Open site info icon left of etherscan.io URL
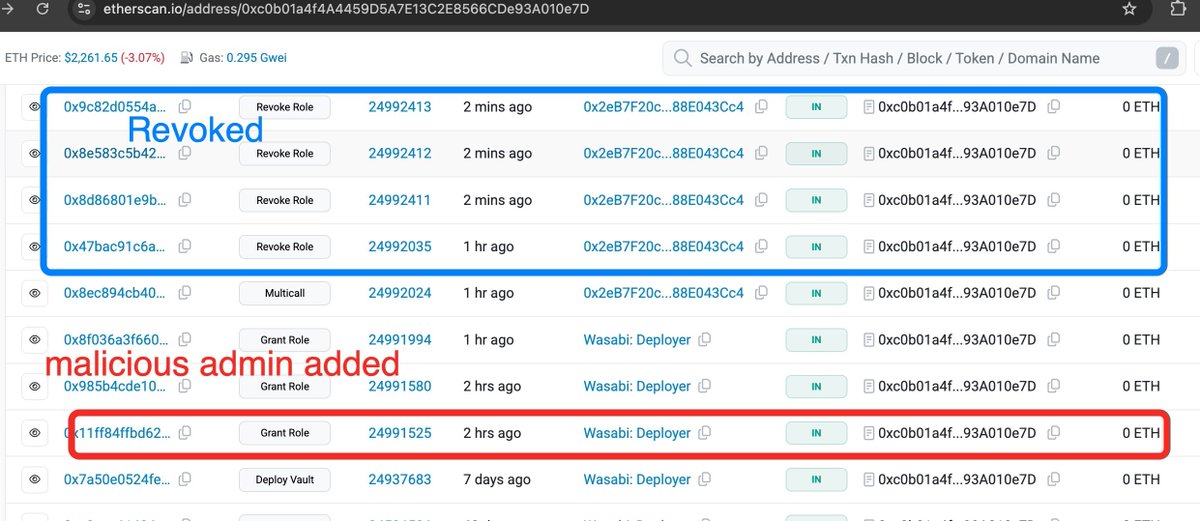 86,9
